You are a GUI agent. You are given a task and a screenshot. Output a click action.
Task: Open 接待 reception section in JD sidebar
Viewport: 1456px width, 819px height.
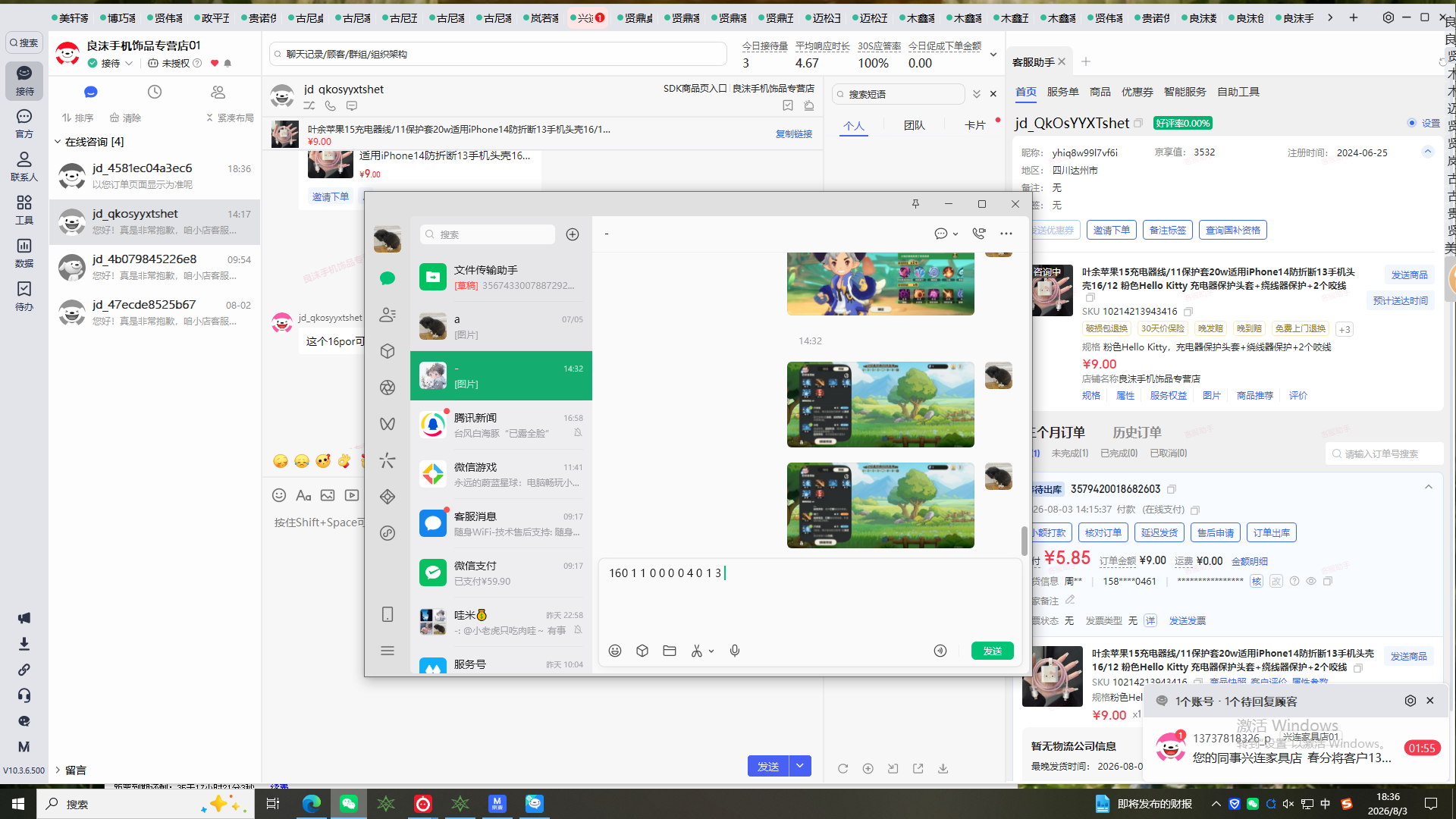tap(24, 80)
